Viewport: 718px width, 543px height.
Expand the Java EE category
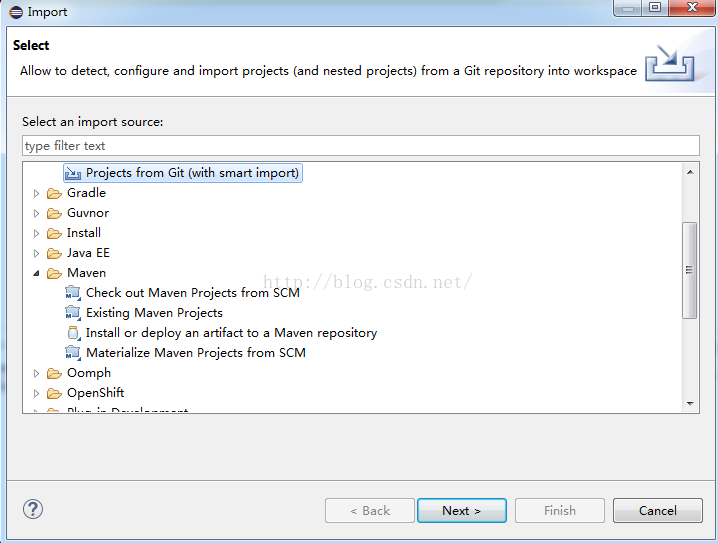(x=36, y=253)
